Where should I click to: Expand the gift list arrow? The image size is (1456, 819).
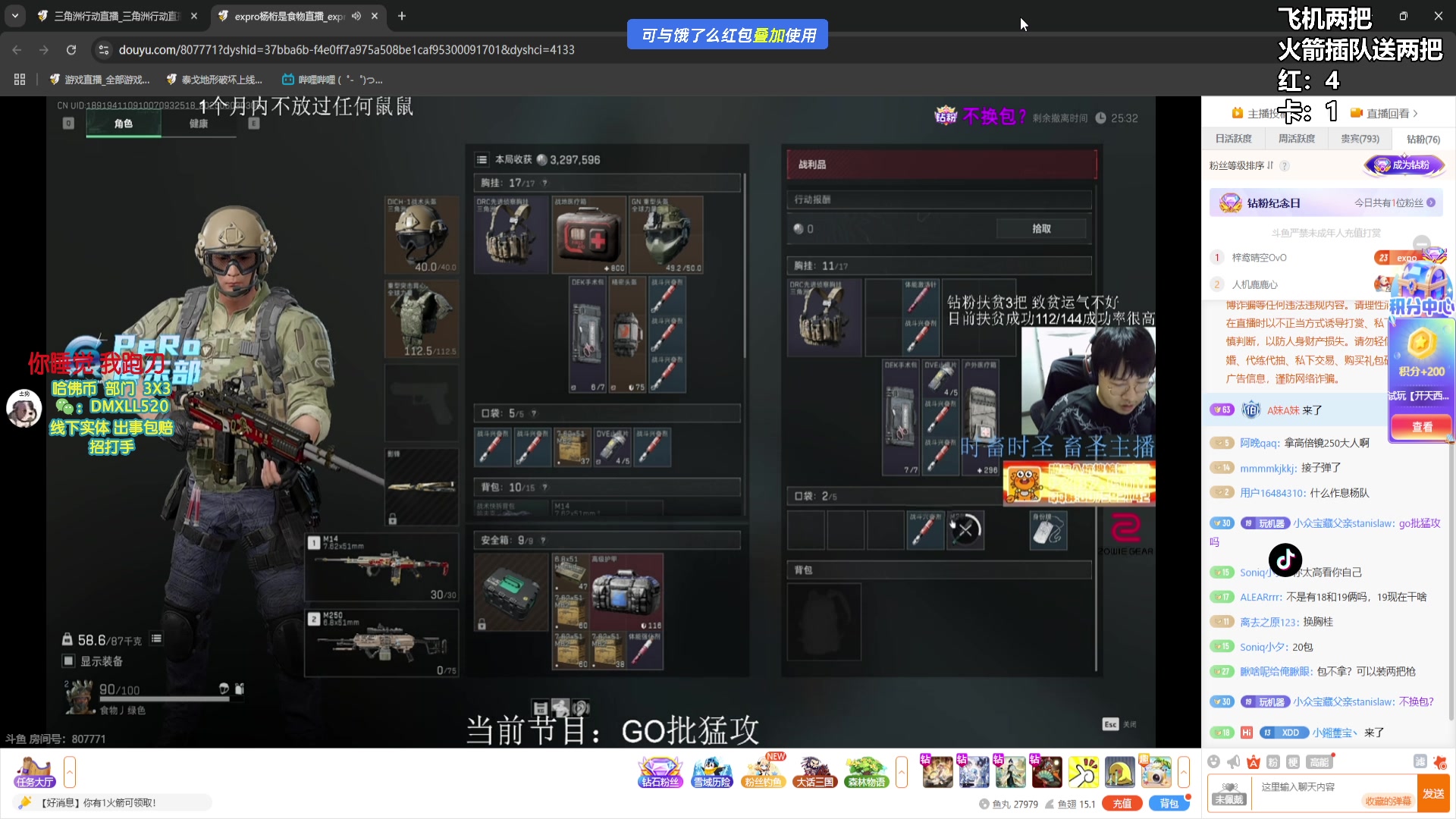pos(1183,773)
